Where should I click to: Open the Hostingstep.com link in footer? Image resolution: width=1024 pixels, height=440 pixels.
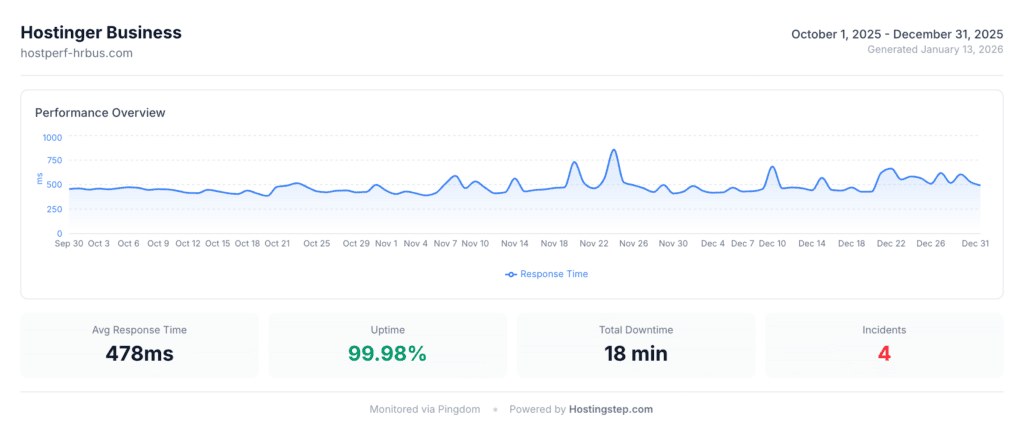click(611, 409)
